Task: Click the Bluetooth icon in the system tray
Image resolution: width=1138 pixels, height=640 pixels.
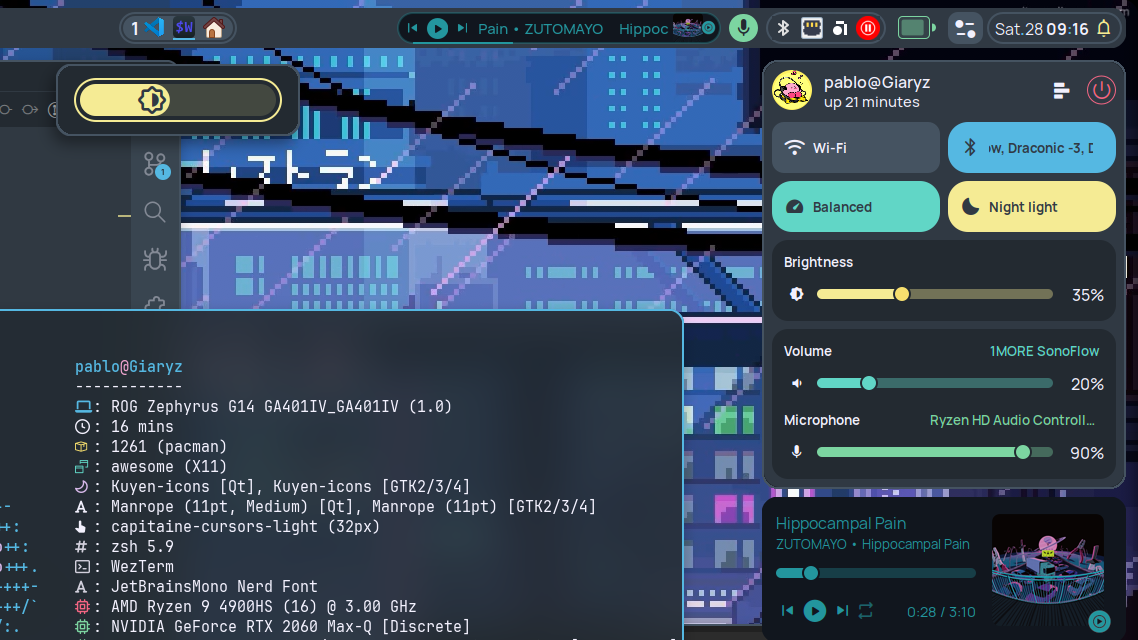Action: coord(782,27)
